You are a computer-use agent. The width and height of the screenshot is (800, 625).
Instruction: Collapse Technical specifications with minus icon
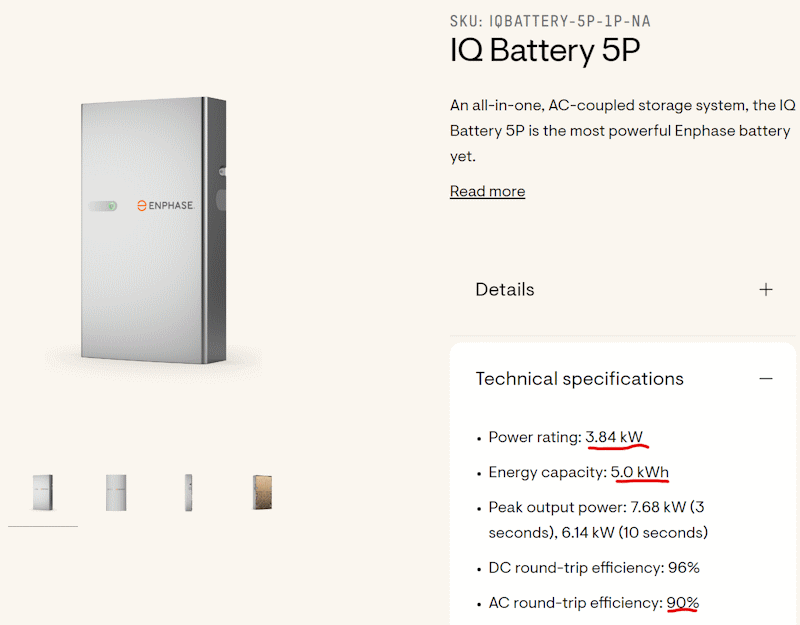[x=765, y=379]
